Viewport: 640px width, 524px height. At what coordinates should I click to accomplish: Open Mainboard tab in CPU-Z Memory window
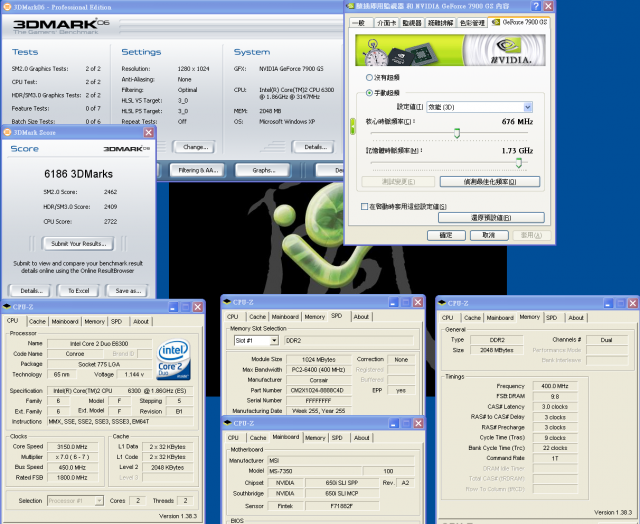point(500,318)
